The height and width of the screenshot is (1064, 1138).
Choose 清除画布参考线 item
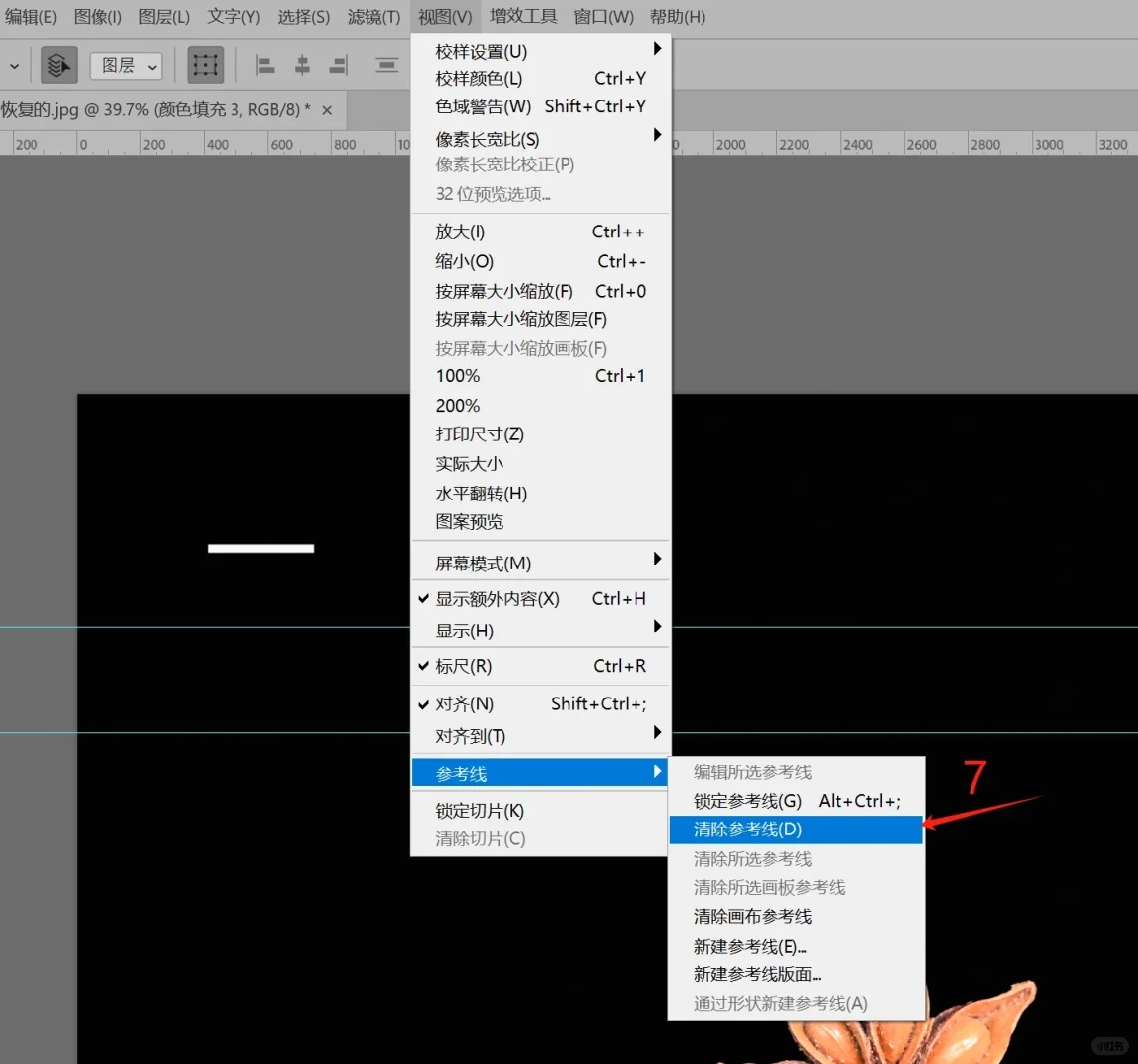pyautogui.click(x=796, y=916)
